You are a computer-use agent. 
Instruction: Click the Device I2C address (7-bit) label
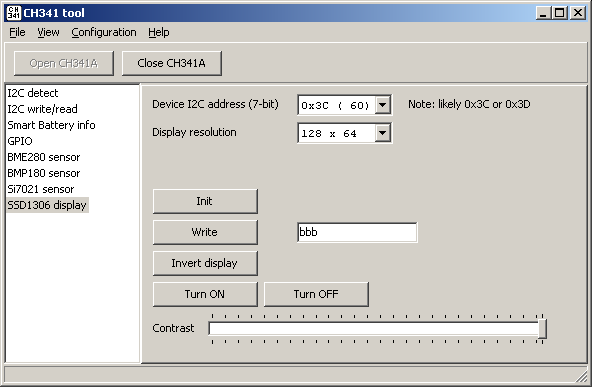tap(215, 104)
